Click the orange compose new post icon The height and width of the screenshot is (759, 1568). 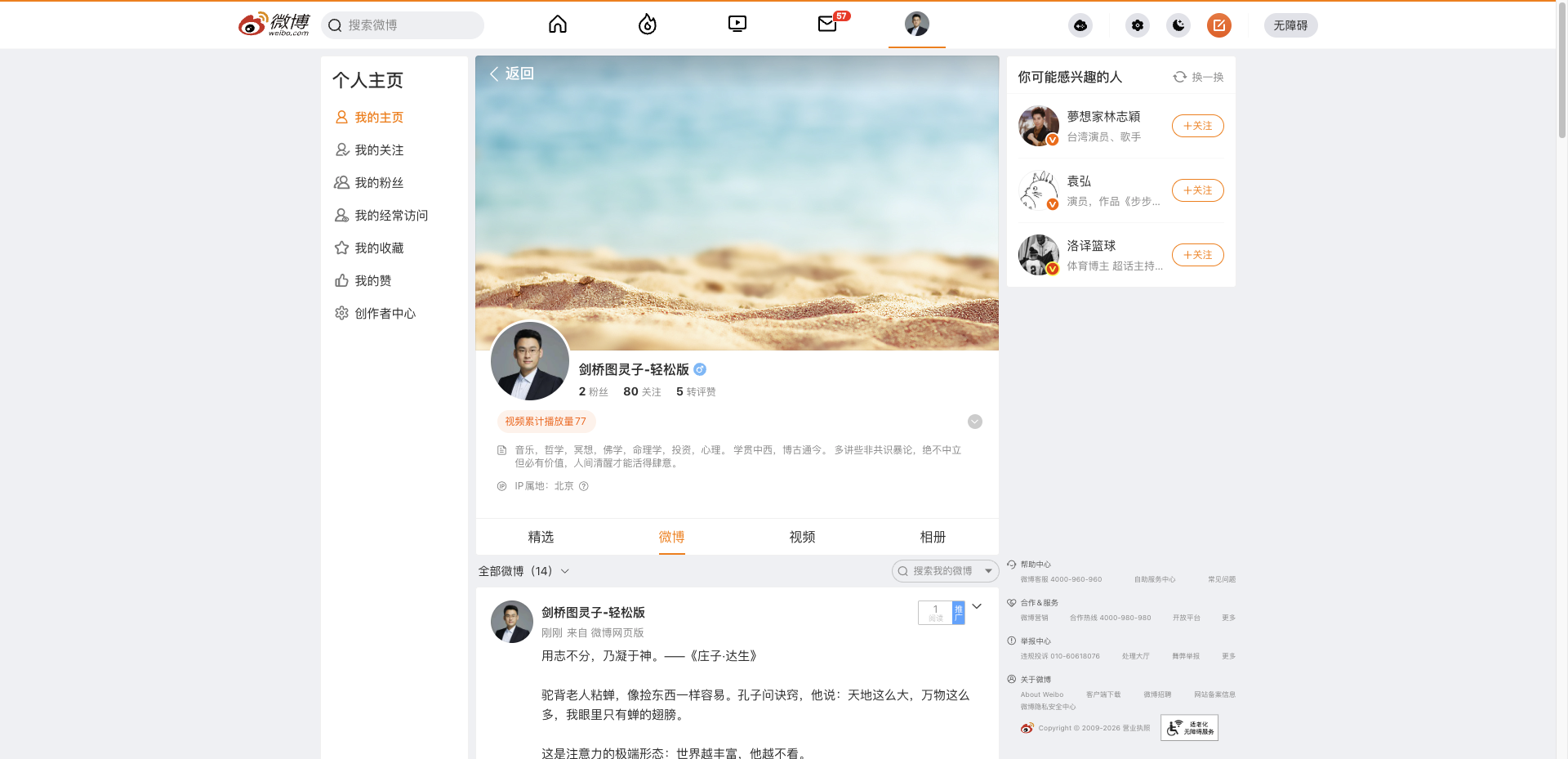click(x=1219, y=25)
